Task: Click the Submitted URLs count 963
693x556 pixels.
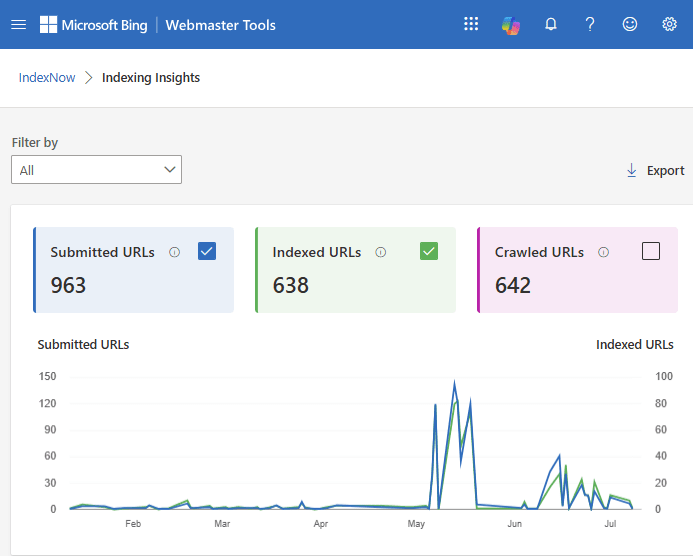Action: (x=68, y=285)
